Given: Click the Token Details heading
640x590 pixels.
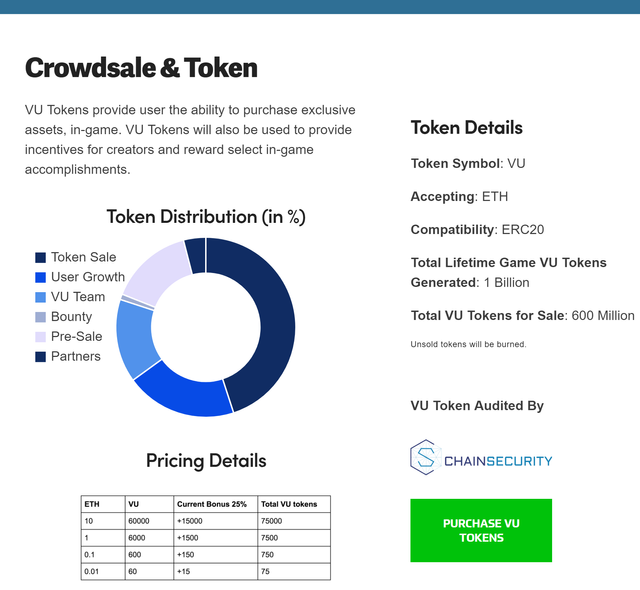Looking at the screenshot, I should coord(467,128).
